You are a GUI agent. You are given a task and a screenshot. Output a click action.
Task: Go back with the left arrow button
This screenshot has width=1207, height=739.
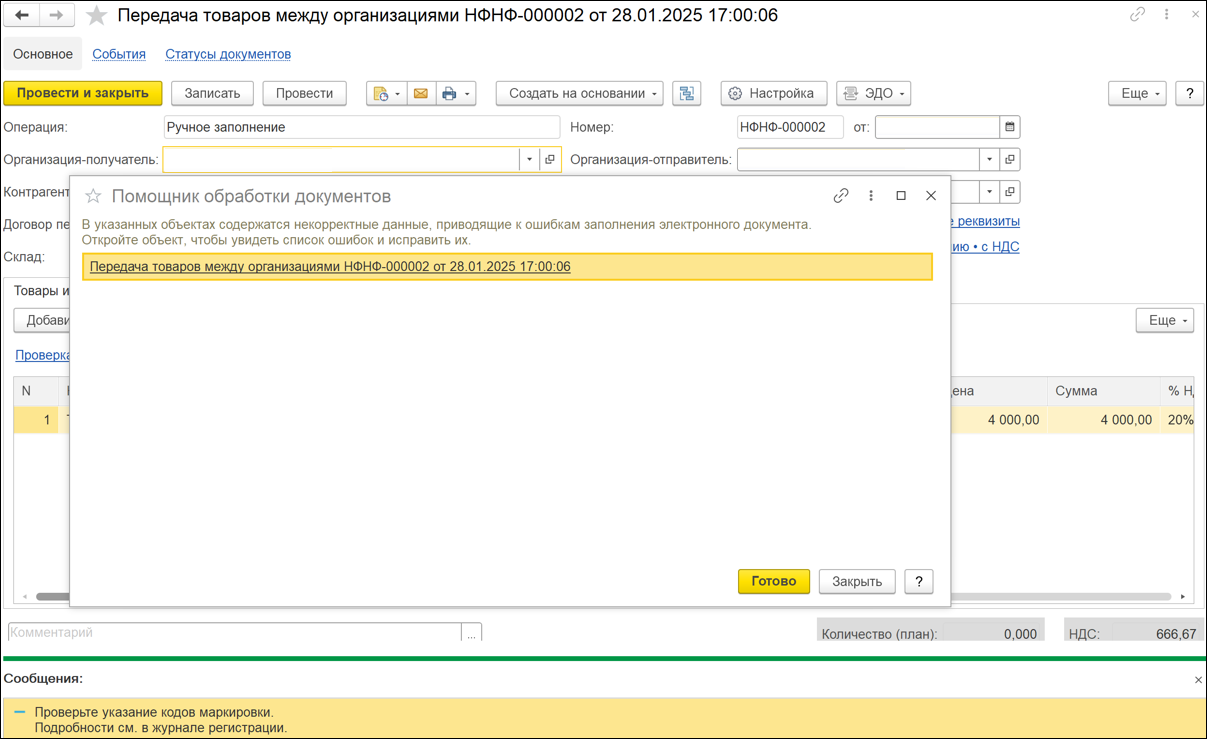click(x=22, y=15)
